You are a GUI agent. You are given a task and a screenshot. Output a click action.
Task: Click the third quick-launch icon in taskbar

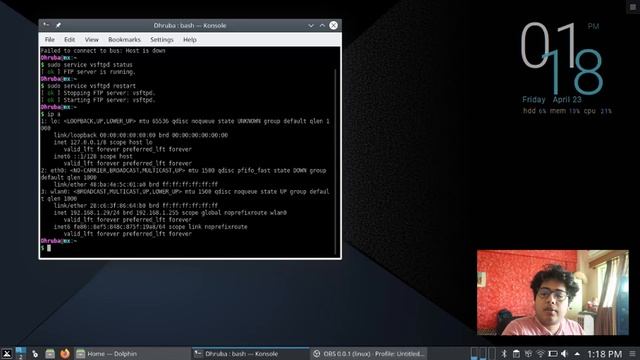35,354
